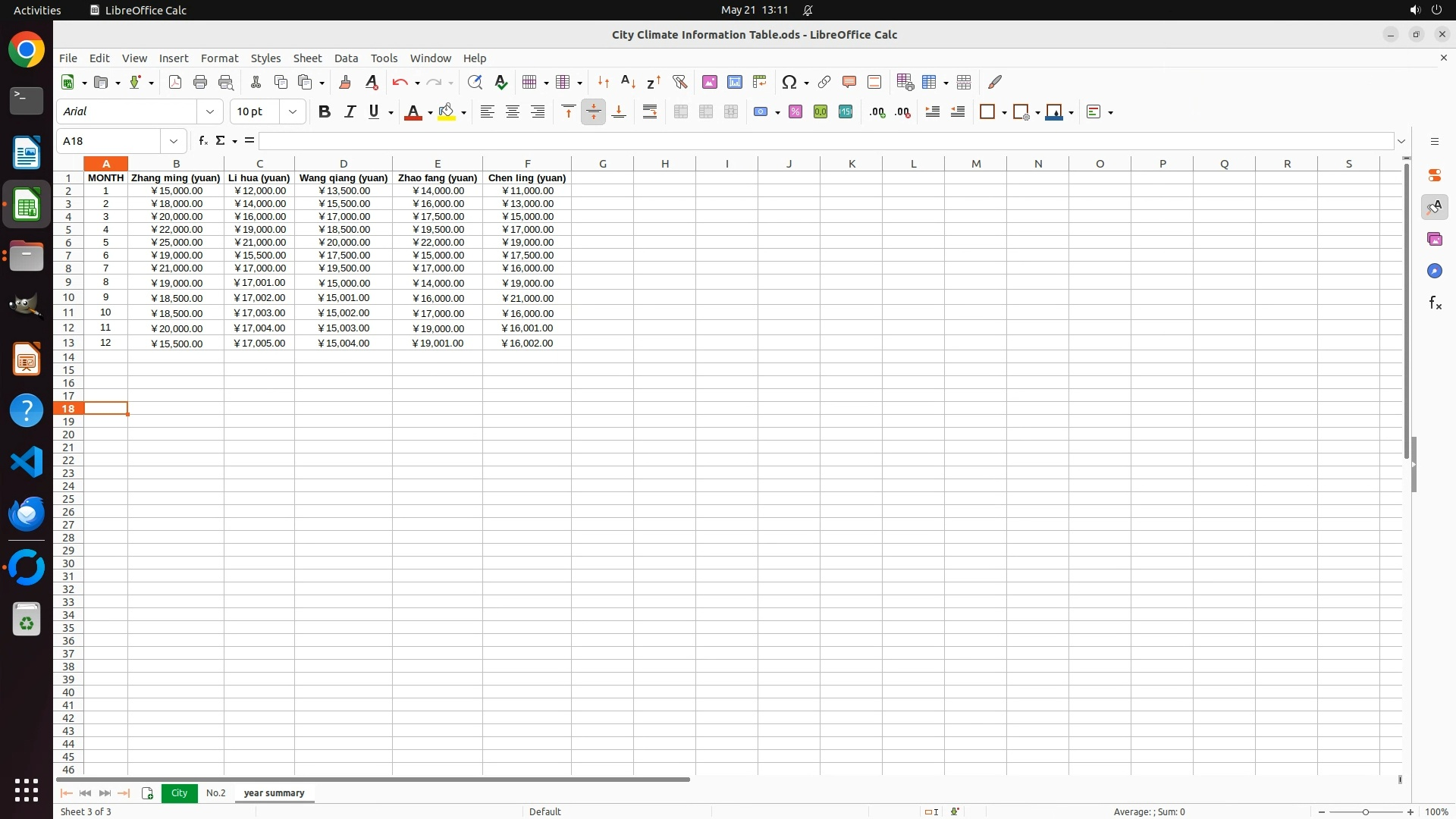
Task: Click the Sort Ascending icon
Action: 628,82
